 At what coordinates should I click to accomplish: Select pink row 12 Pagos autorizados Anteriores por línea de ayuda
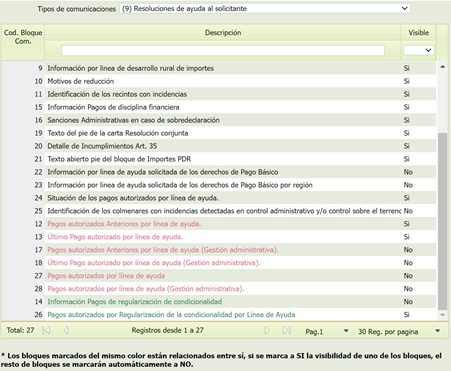(x=219, y=224)
